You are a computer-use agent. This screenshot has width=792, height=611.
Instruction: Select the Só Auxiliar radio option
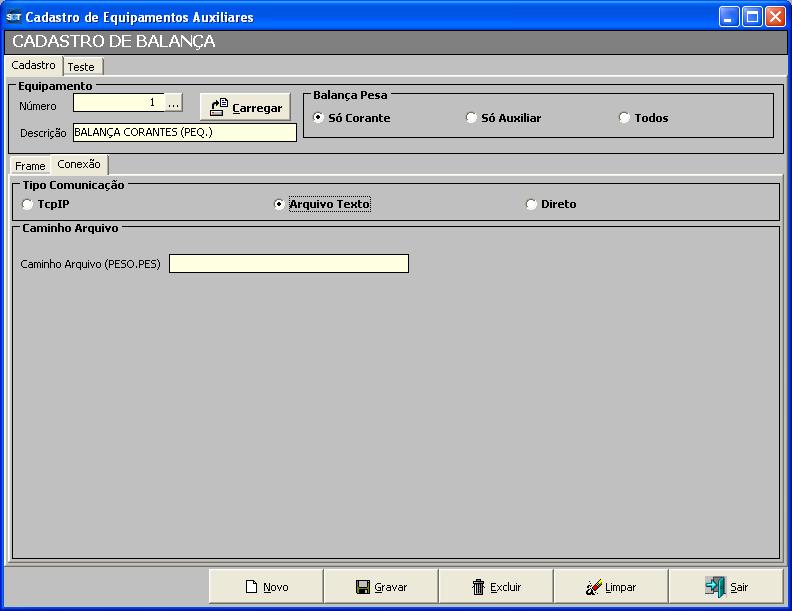(x=472, y=118)
